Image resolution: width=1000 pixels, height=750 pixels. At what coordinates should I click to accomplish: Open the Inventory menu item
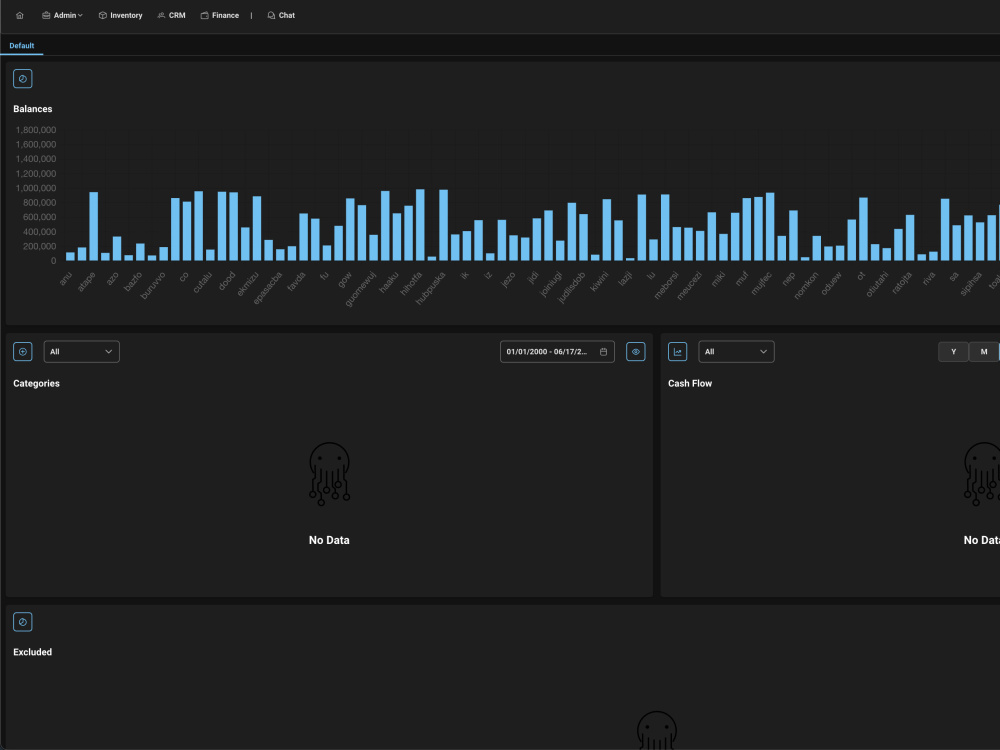[121, 15]
